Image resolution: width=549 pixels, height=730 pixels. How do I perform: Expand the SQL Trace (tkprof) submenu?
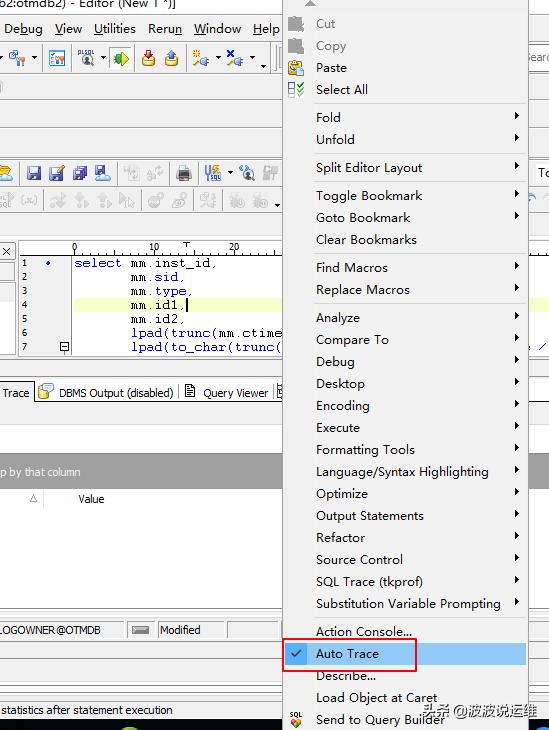click(x=405, y=581)
